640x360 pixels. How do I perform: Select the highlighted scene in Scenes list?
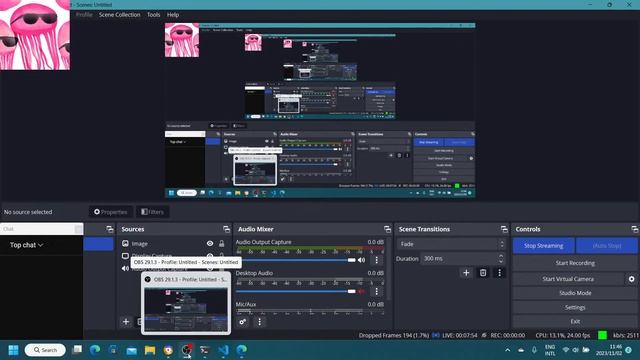[98, 244]
